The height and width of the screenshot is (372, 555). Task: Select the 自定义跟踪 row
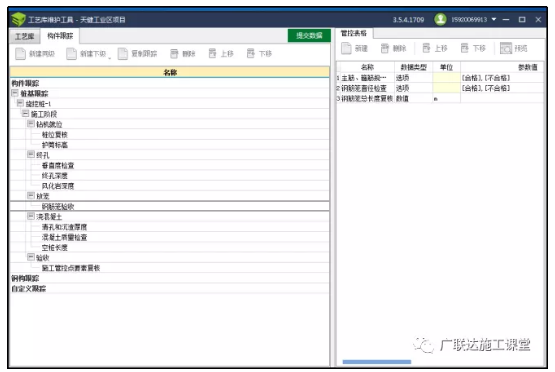pyautogui.click(x=170, y=288)
